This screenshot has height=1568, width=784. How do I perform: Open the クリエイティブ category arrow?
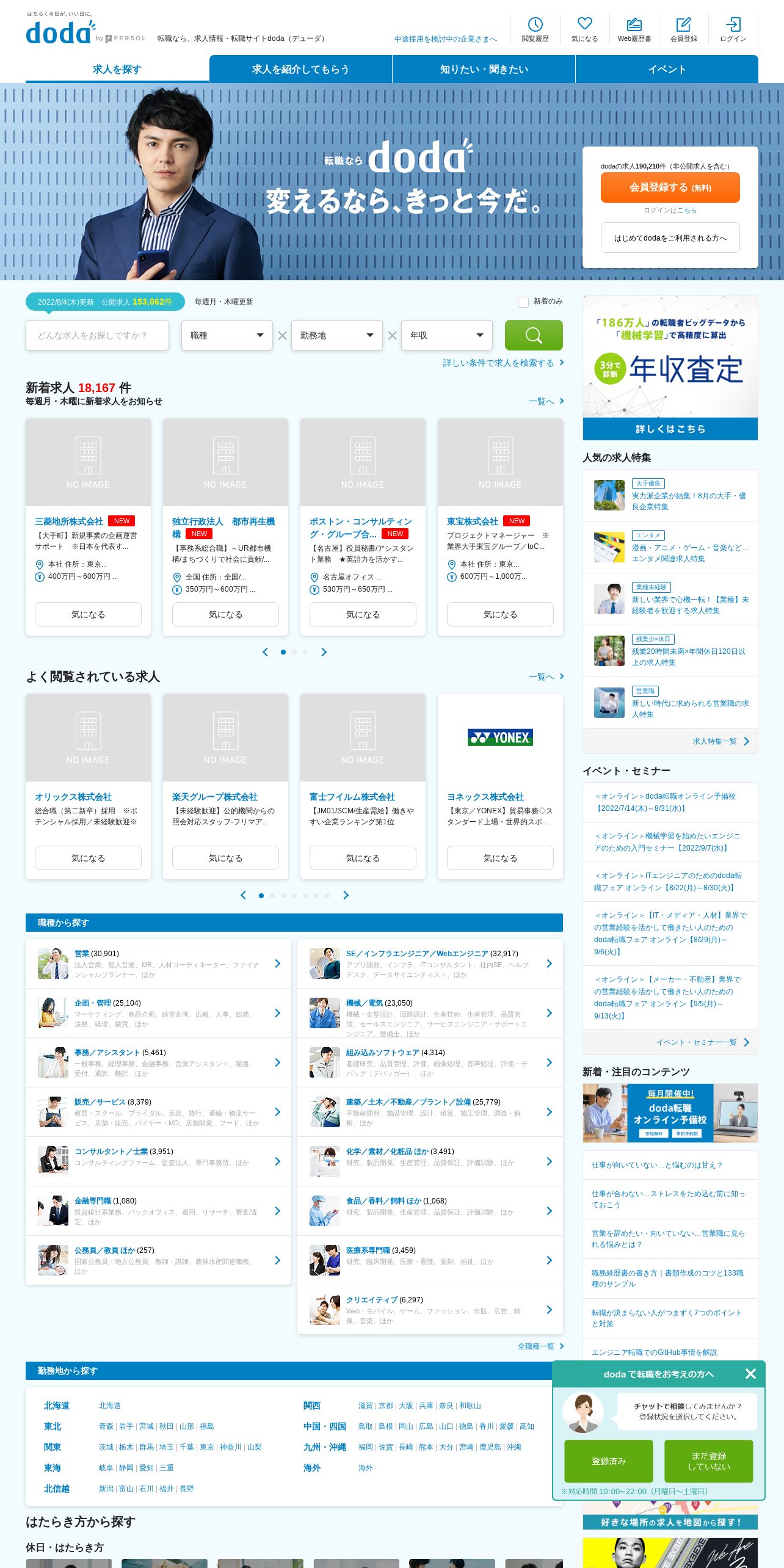[550, 1310]
